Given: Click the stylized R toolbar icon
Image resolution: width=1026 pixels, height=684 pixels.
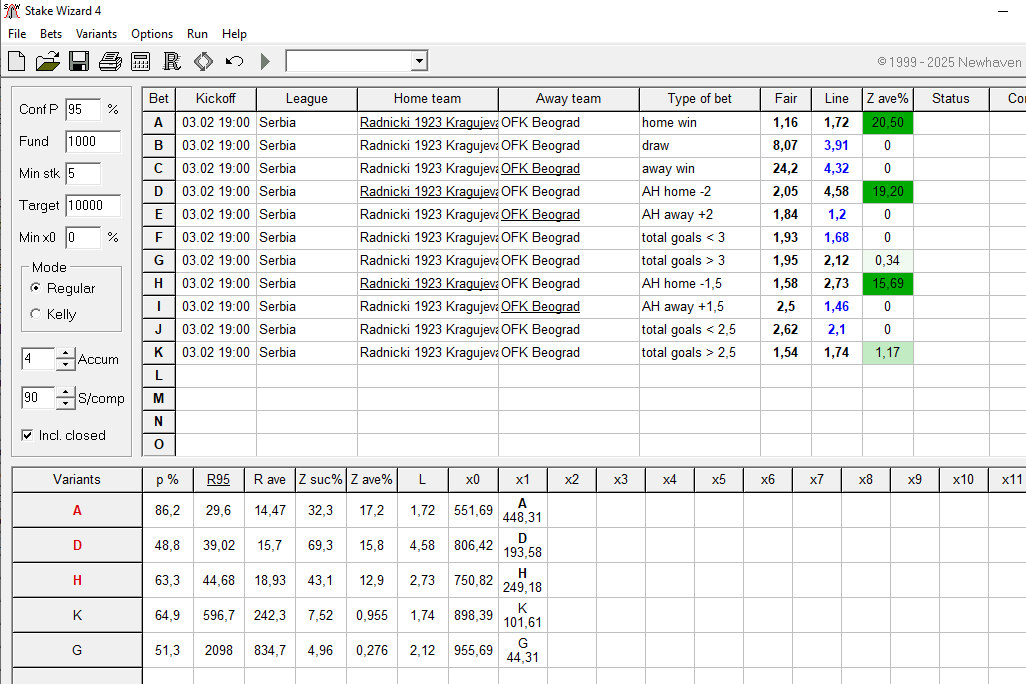Looking at the screenshot, I should click(x=171, y=62).
